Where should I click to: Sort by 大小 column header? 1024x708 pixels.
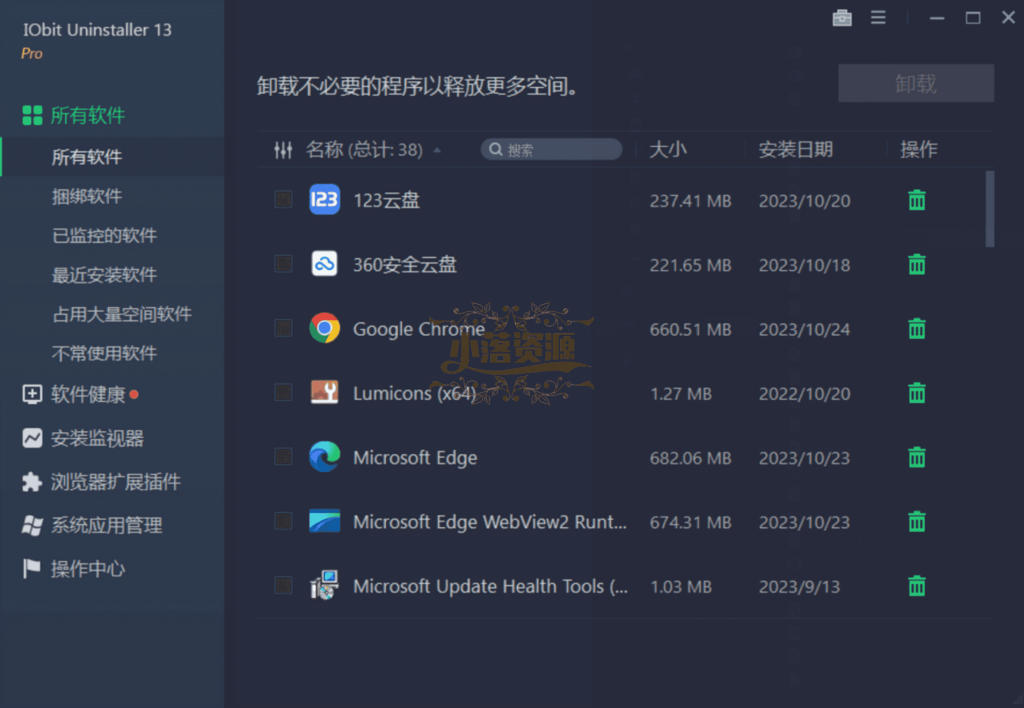(667, 150)
